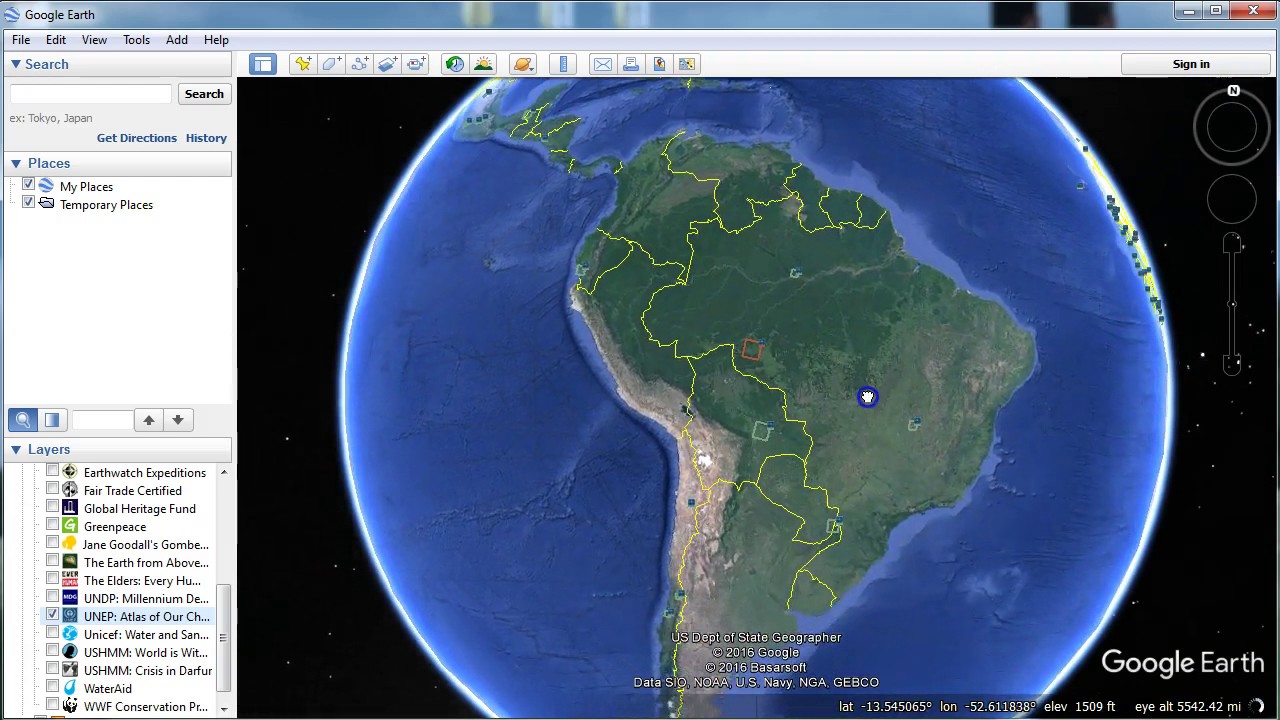Enable USHMM: Crisis in Darfur checkbox
Viewport: 1280px width, 720px height.
point(52,670)
